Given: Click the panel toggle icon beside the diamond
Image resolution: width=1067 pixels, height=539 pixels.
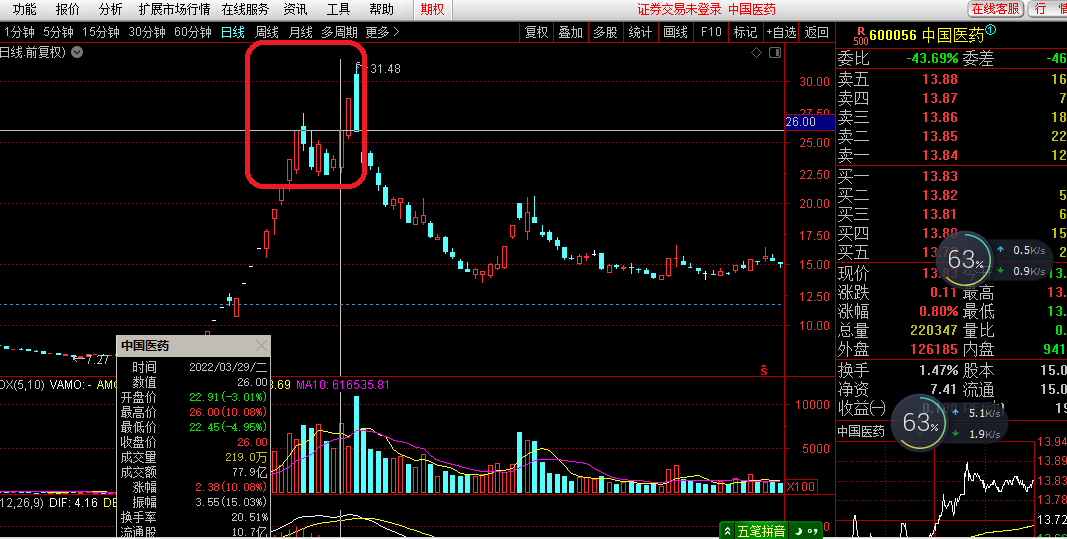Looking at the screenshot, I should click(774, 52).
